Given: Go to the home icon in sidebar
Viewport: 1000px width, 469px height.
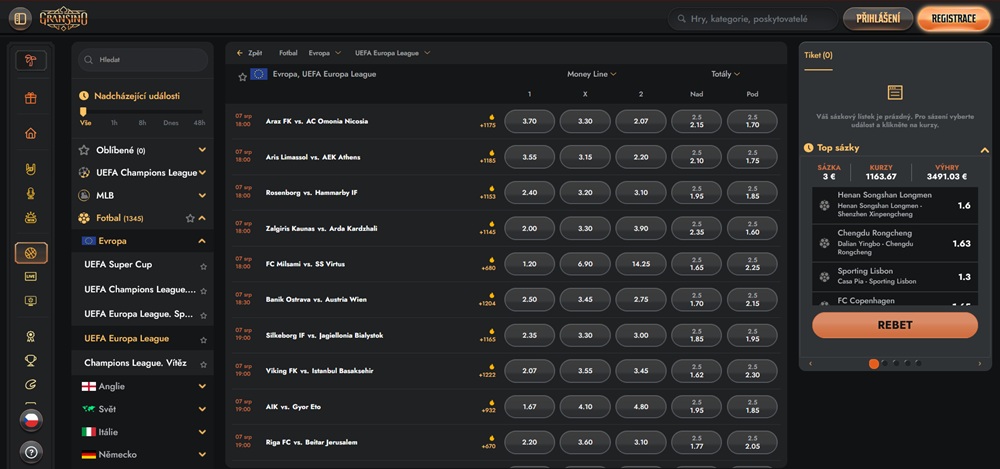Looking at the screenshot, I should pyautogui.click(x=31, y=133).
